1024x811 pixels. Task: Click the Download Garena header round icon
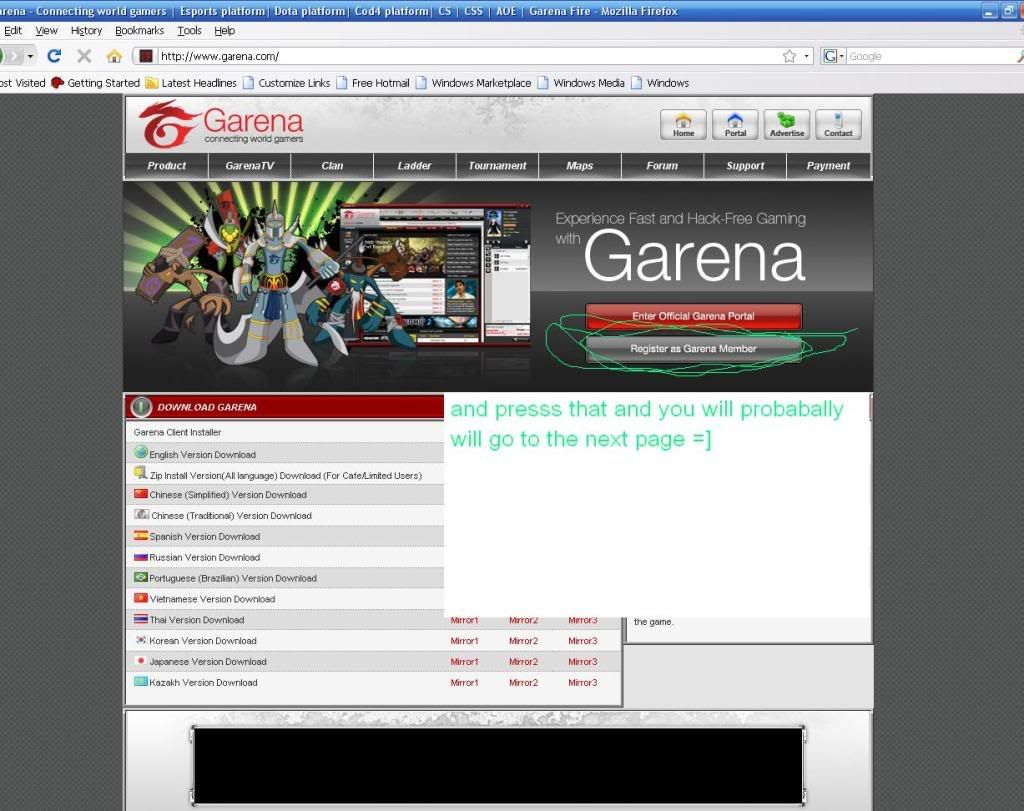(x=141, y=407)
